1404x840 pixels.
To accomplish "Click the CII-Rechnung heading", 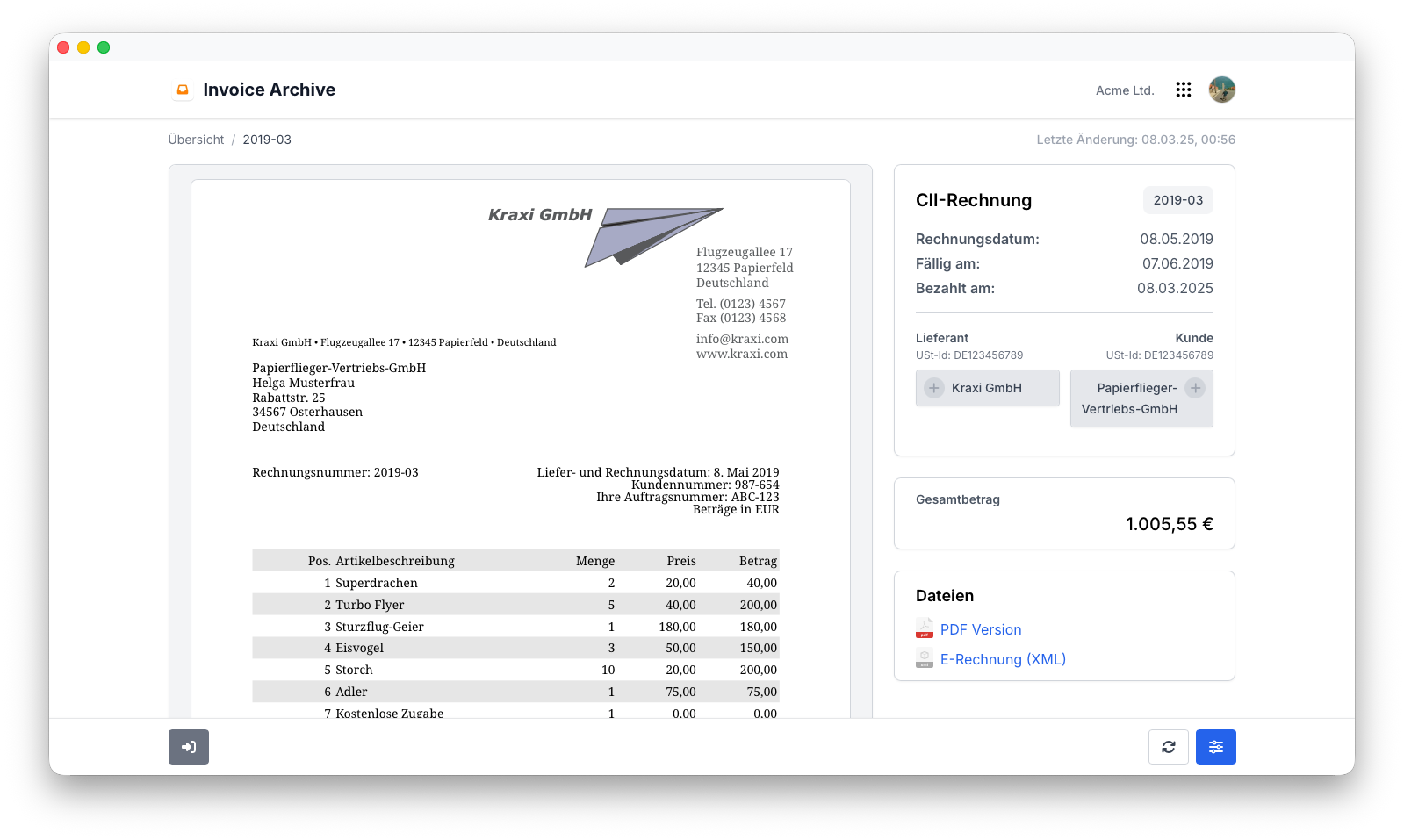I will click(x=974, y=200).
